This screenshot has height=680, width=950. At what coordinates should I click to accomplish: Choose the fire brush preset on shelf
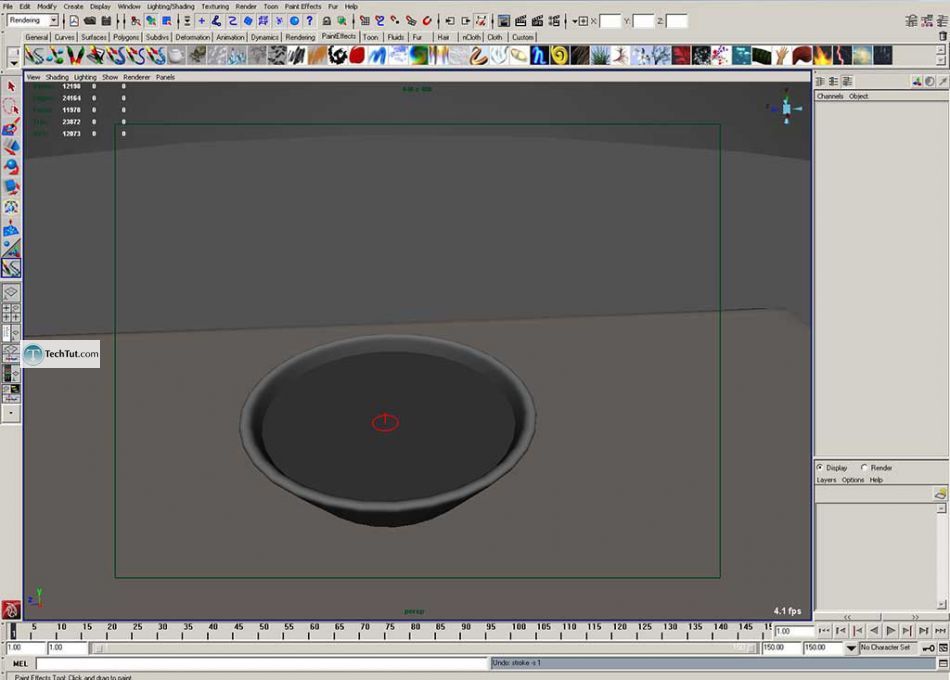824,56
